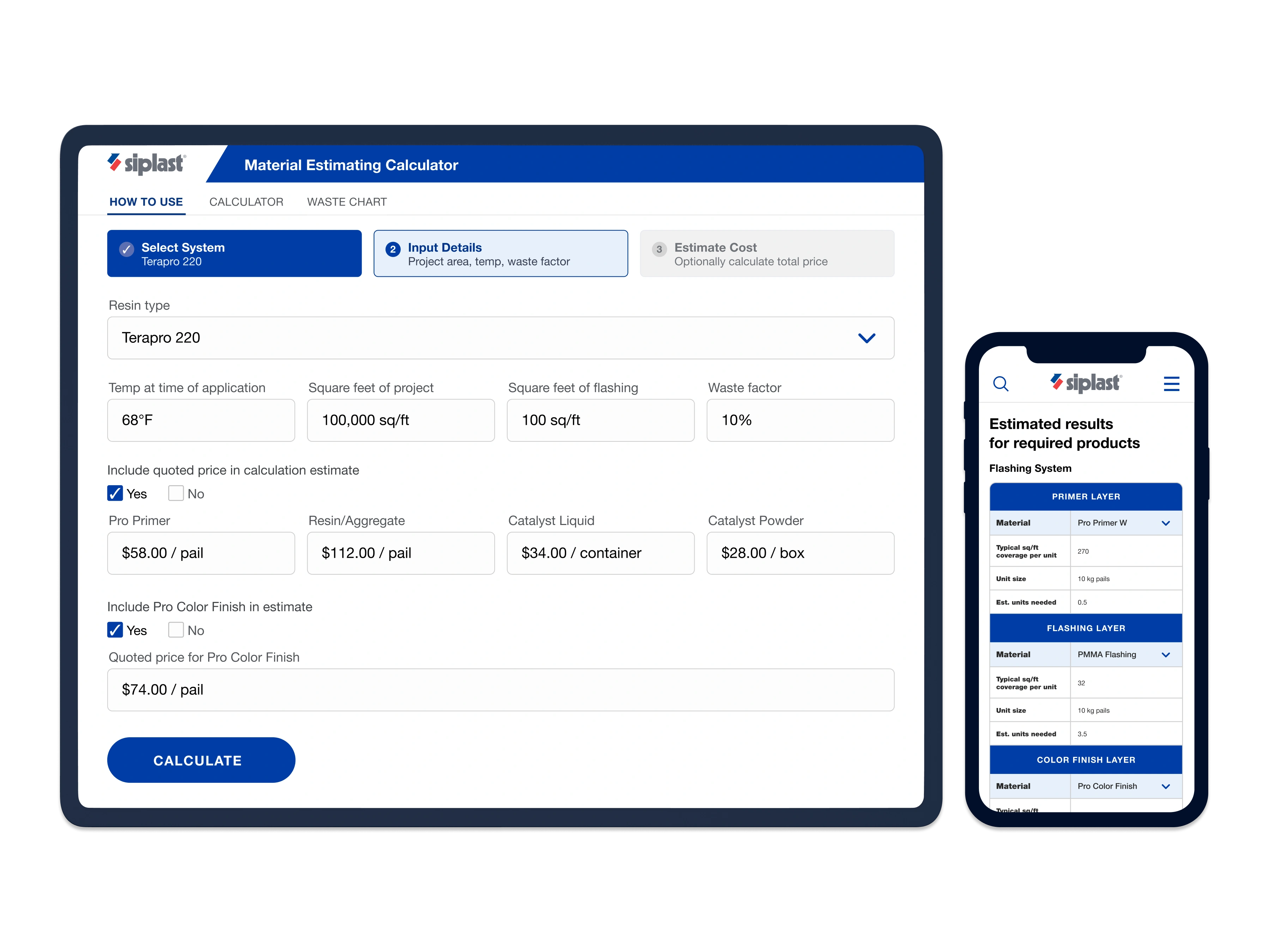Click the Siplast logo on the tablet

point(146,164)
